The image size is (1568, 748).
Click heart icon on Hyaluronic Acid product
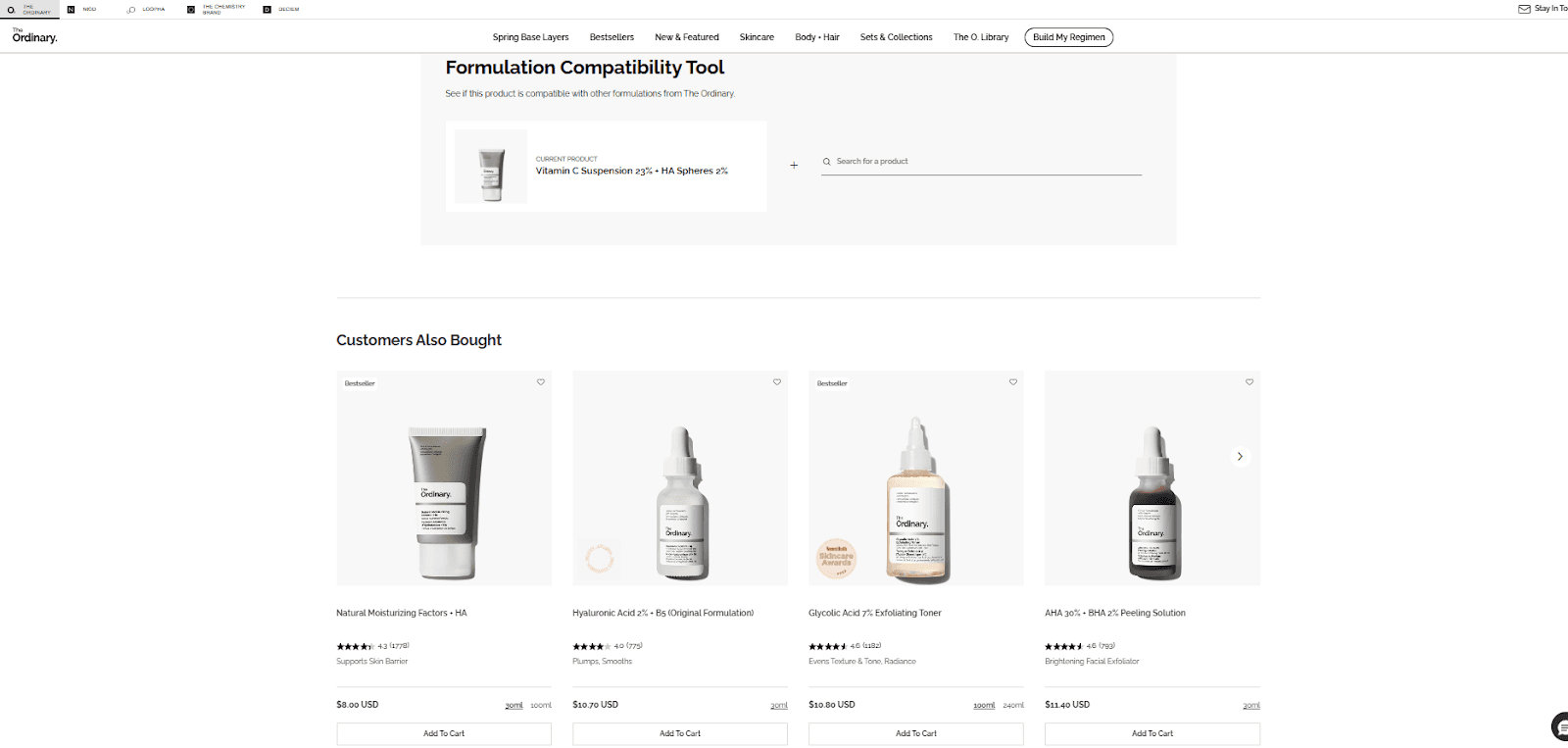[777, 382]
